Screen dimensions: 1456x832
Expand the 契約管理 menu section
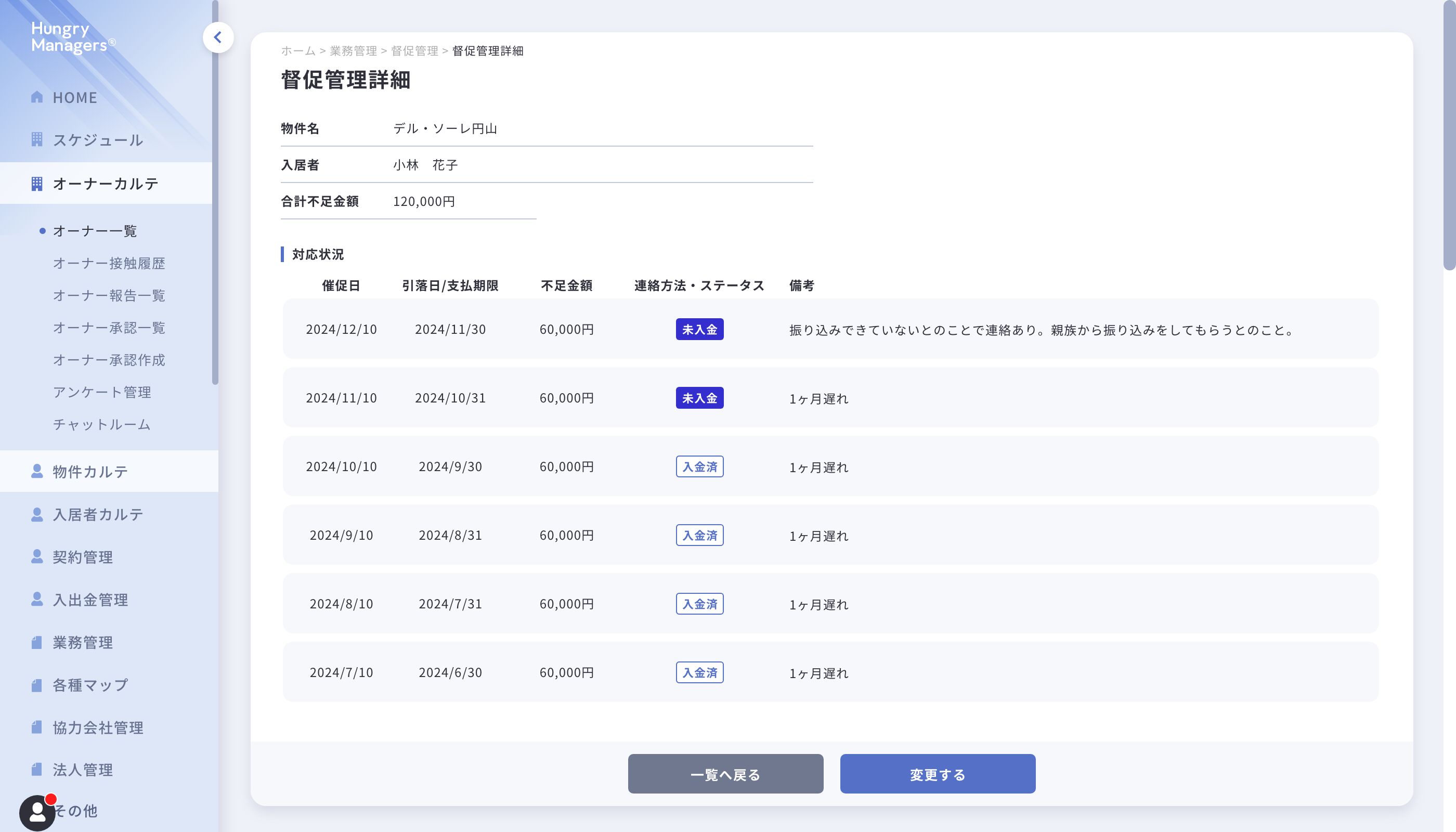pos(83,556)
